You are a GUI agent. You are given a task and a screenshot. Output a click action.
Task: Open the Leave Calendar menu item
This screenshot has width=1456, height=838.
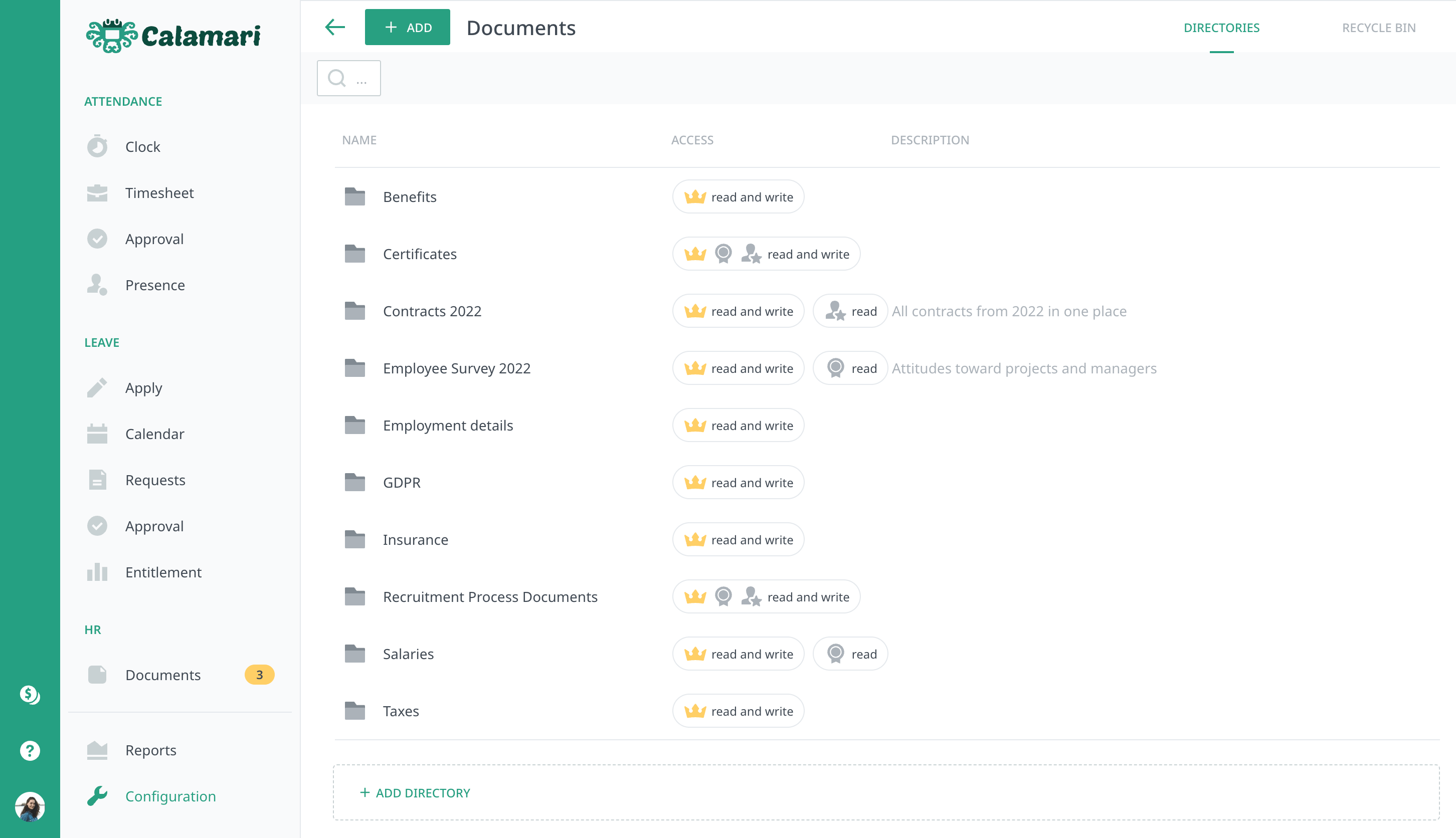click(x=154, y=434)
